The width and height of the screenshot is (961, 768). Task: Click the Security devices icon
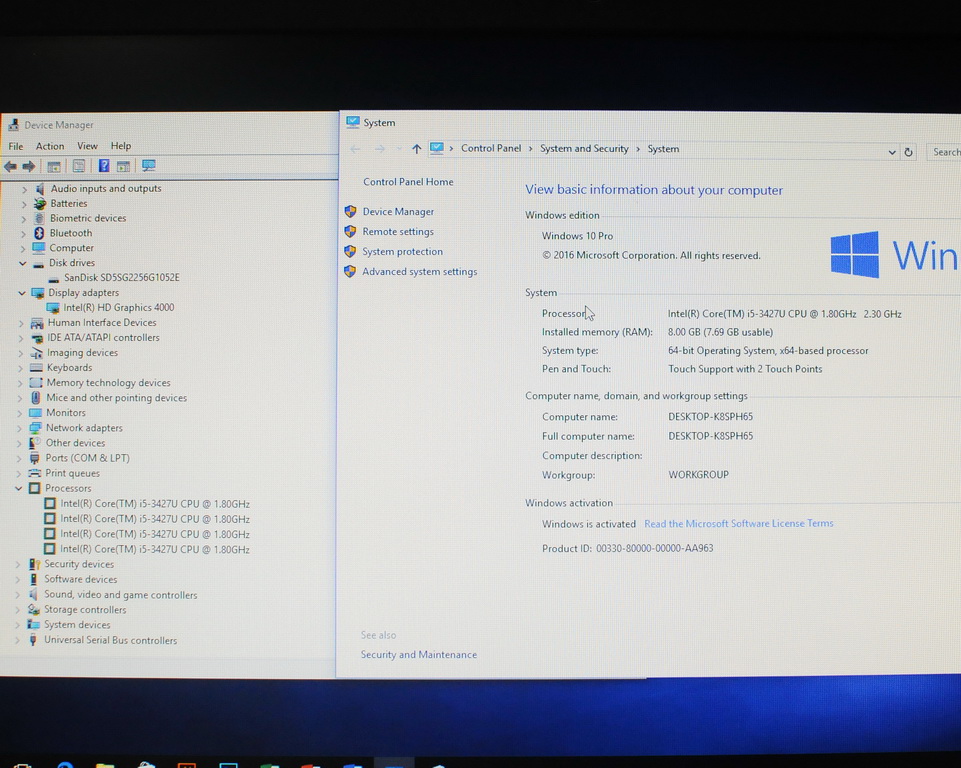(34, 565)
